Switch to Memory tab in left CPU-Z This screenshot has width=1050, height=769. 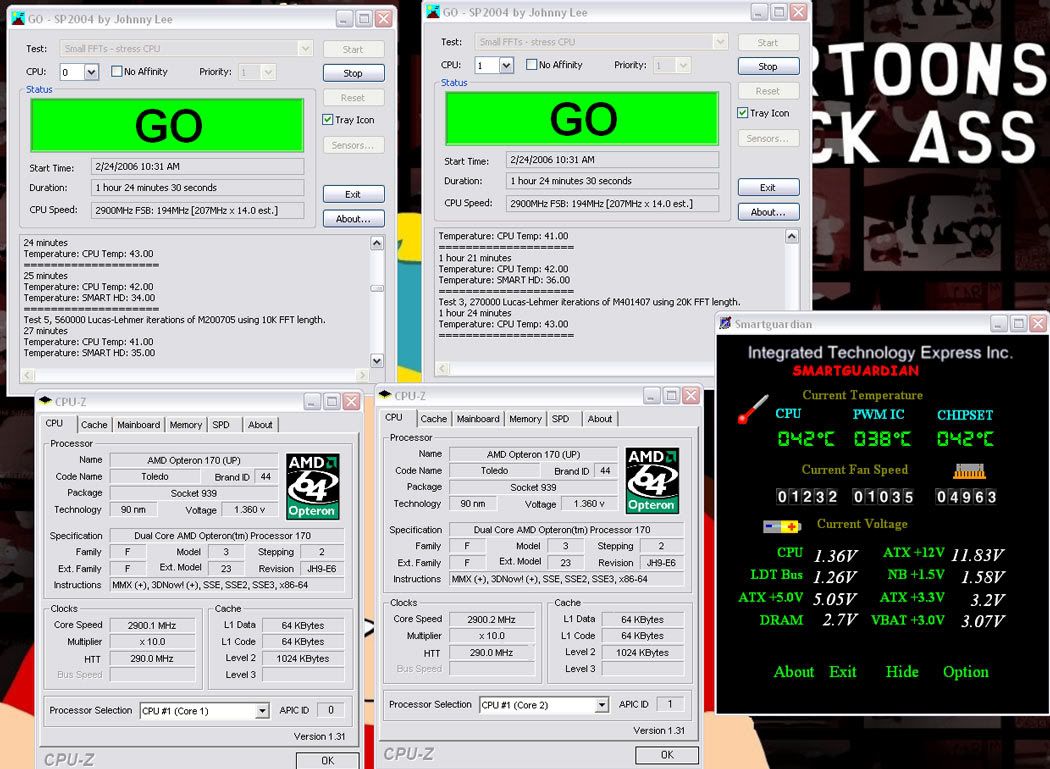click(x=185, y=425)
